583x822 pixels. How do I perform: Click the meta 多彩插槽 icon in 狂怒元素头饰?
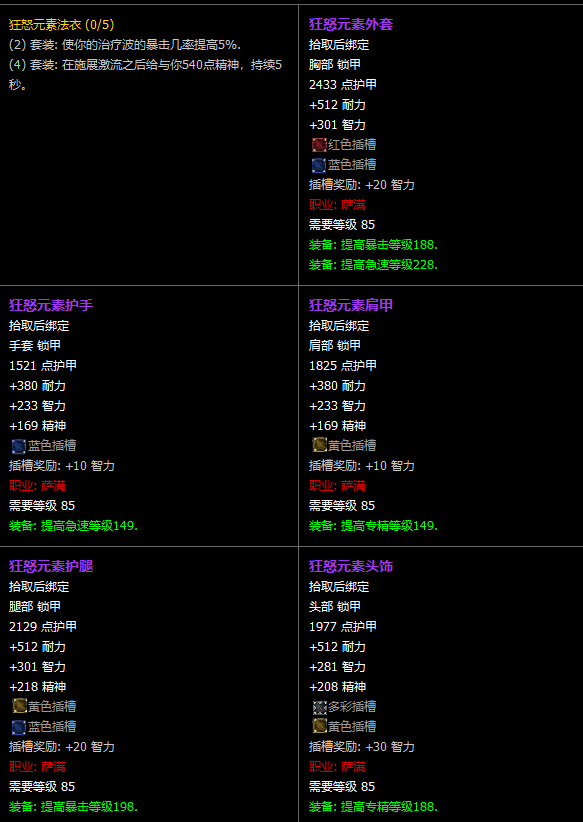click(319, 707)
